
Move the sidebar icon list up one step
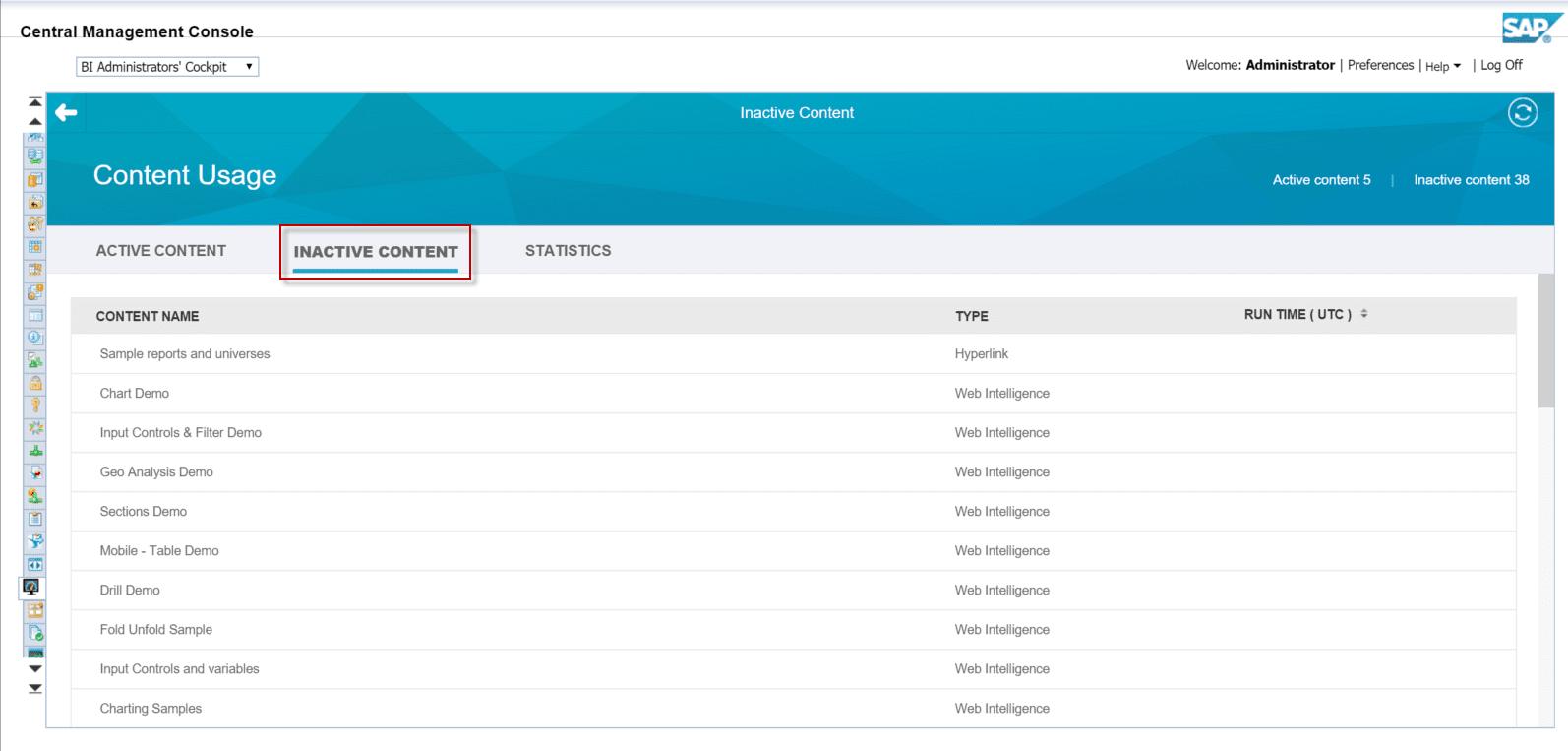35,121
